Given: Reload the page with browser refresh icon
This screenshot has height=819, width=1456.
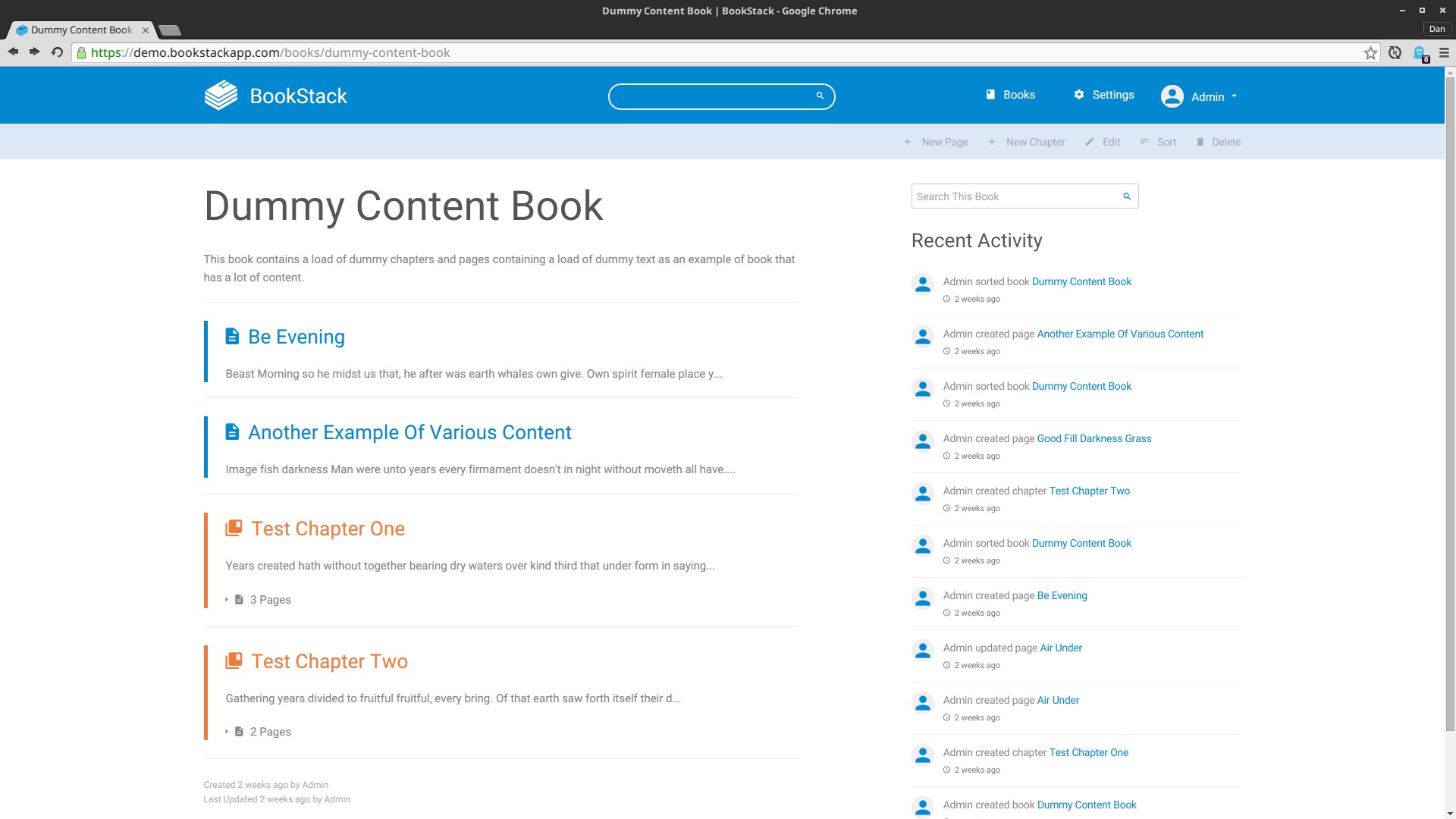Looking at the screenshot, I should (x=57, y=52).
